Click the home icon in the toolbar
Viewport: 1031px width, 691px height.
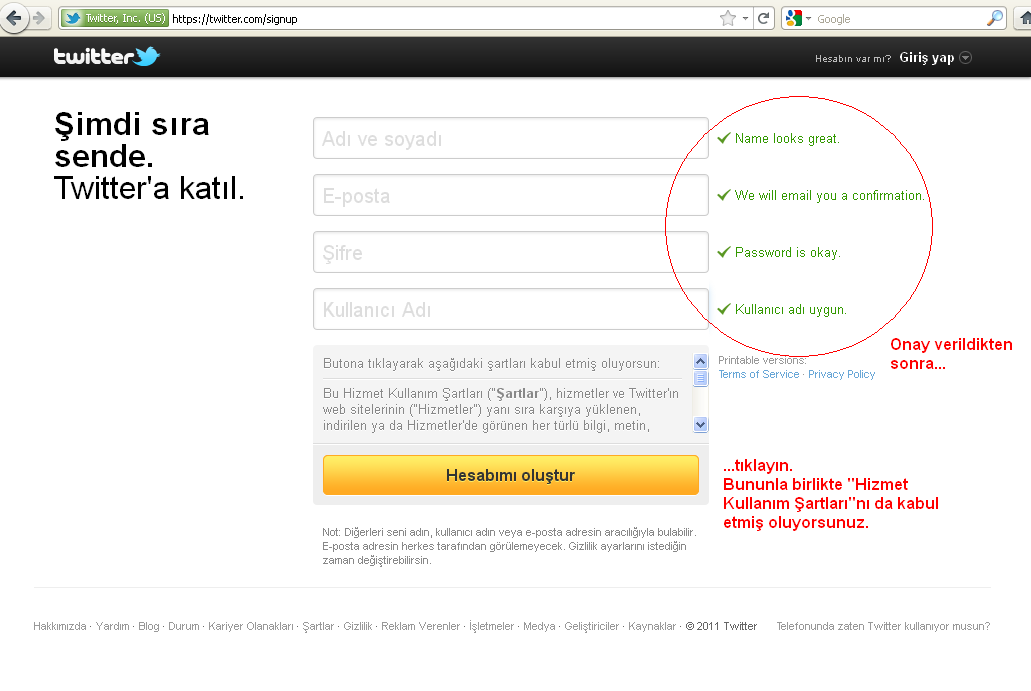tap(1022, 17)
